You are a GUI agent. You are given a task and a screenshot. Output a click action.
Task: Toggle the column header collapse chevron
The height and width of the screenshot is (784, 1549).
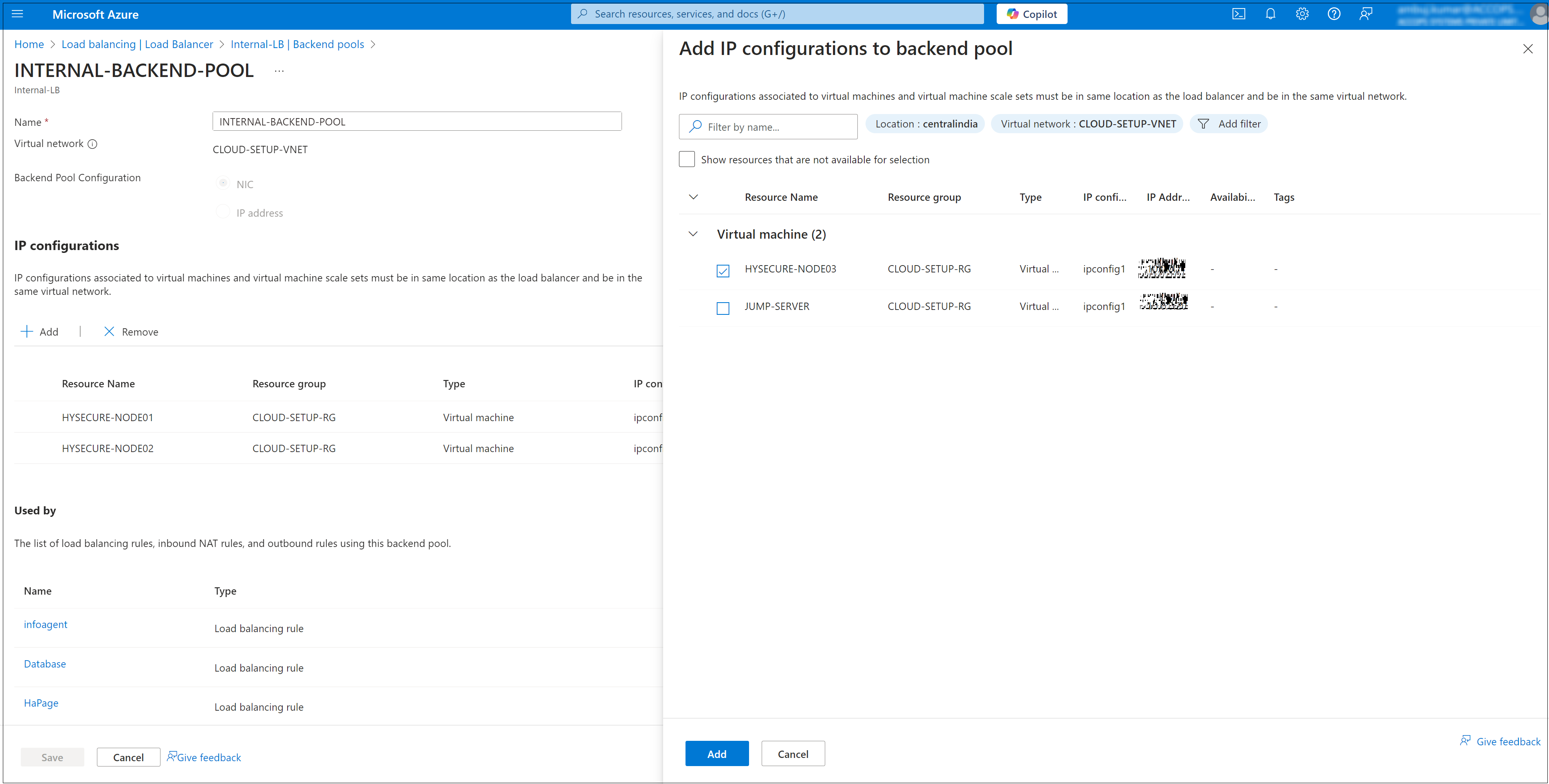coord(693,197)
